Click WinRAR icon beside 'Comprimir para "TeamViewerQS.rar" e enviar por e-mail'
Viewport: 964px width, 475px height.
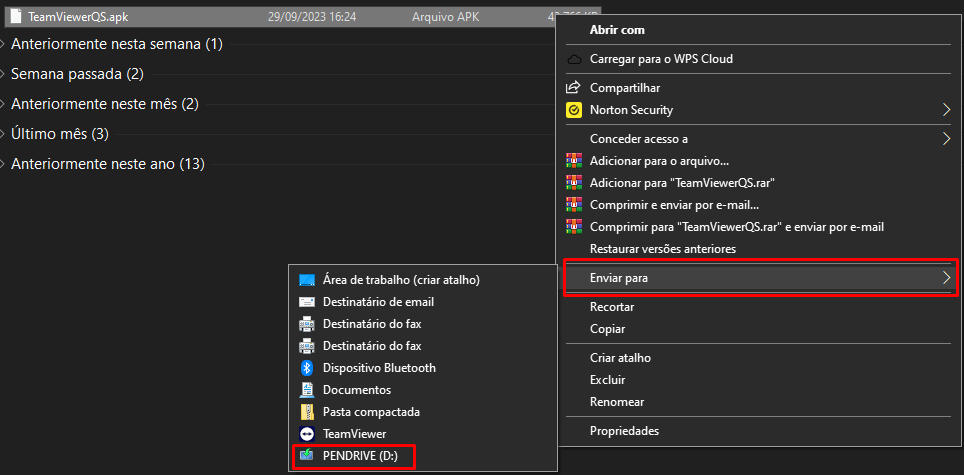[573, 227]
